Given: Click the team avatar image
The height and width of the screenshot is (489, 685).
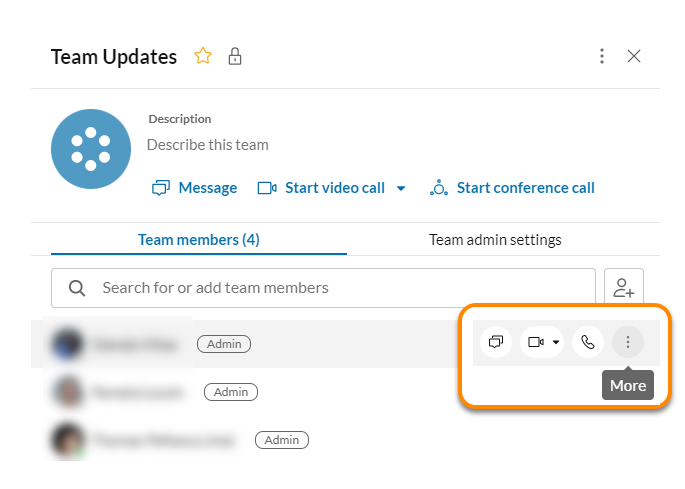Looking at the screenshot, I should (91, 149).
